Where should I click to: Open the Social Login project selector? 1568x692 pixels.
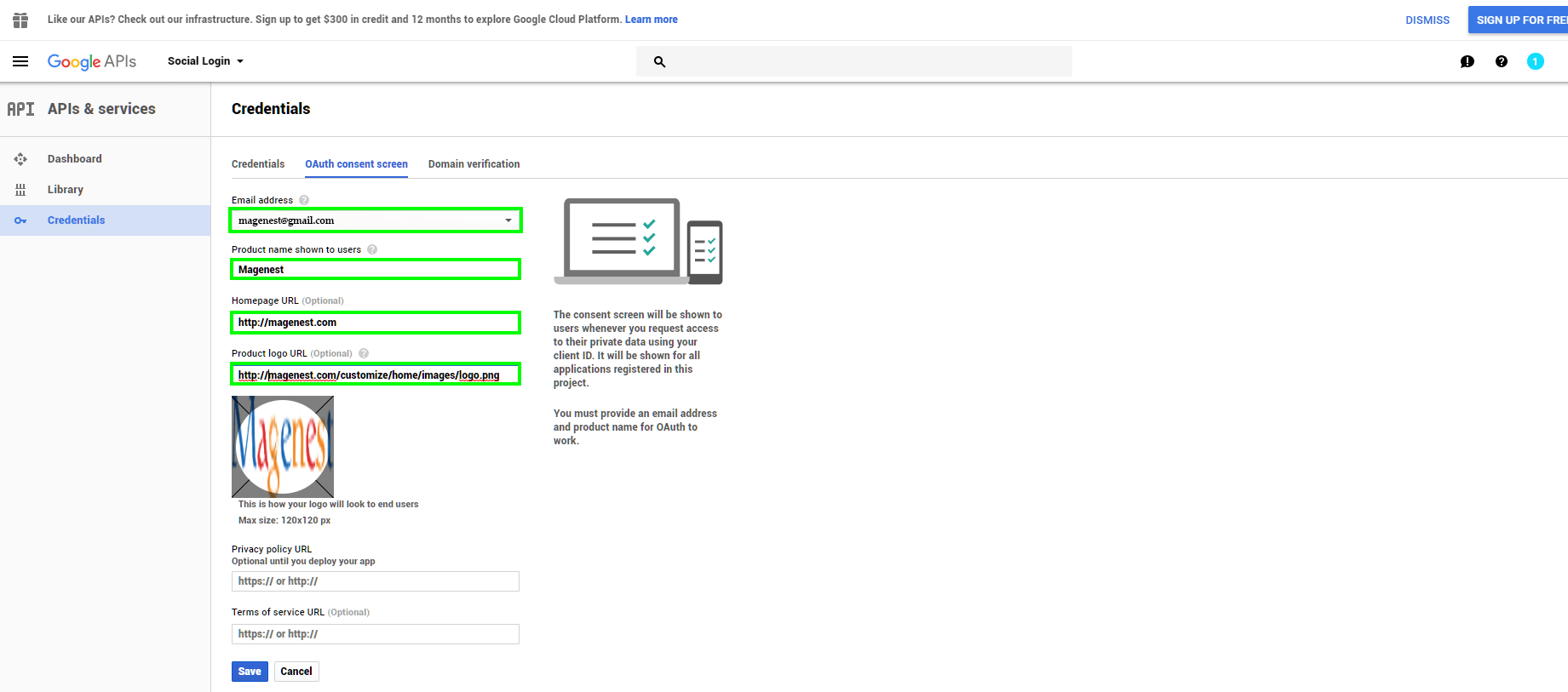pos(205,61)
